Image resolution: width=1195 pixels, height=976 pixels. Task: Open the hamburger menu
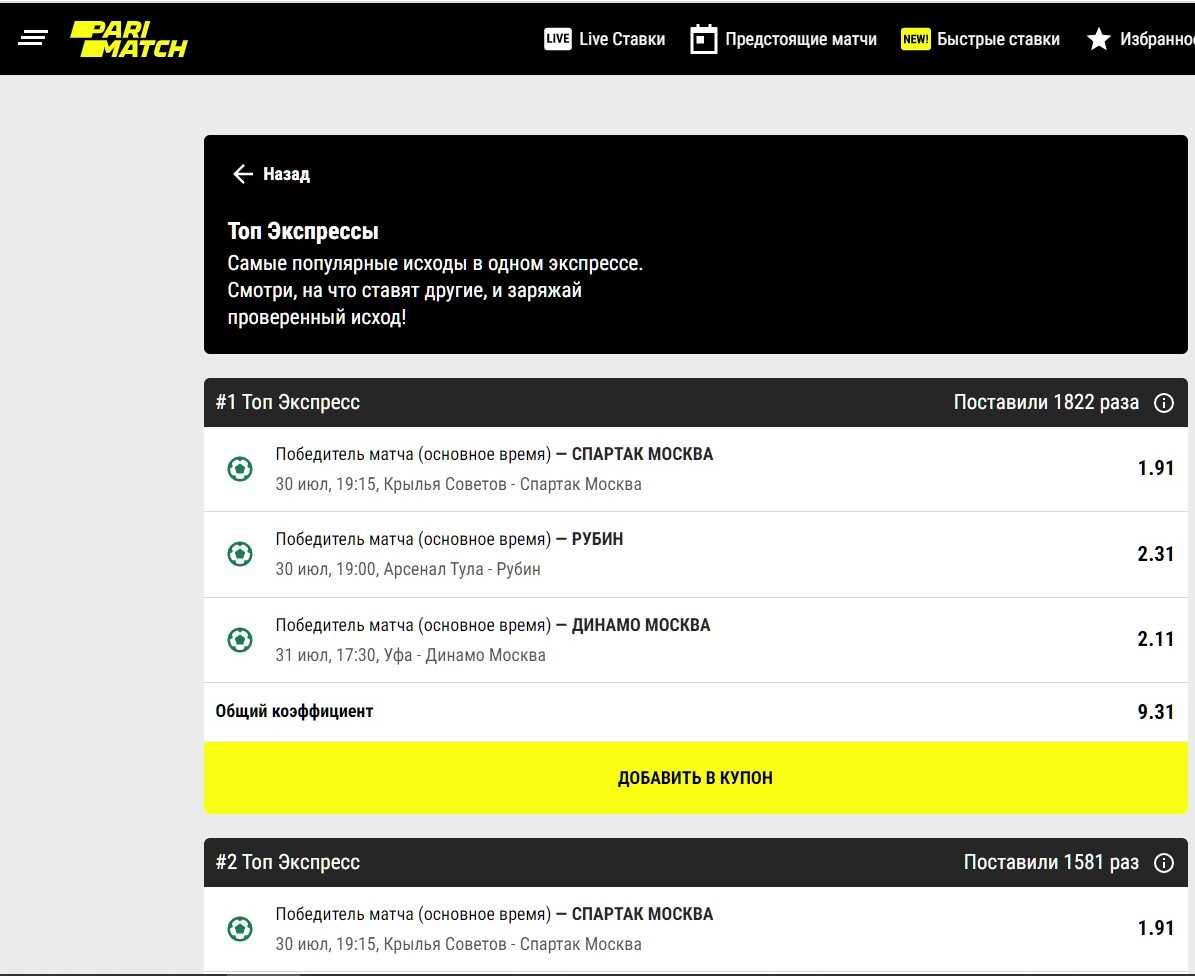pyautogui.click(x=33, y=37)
